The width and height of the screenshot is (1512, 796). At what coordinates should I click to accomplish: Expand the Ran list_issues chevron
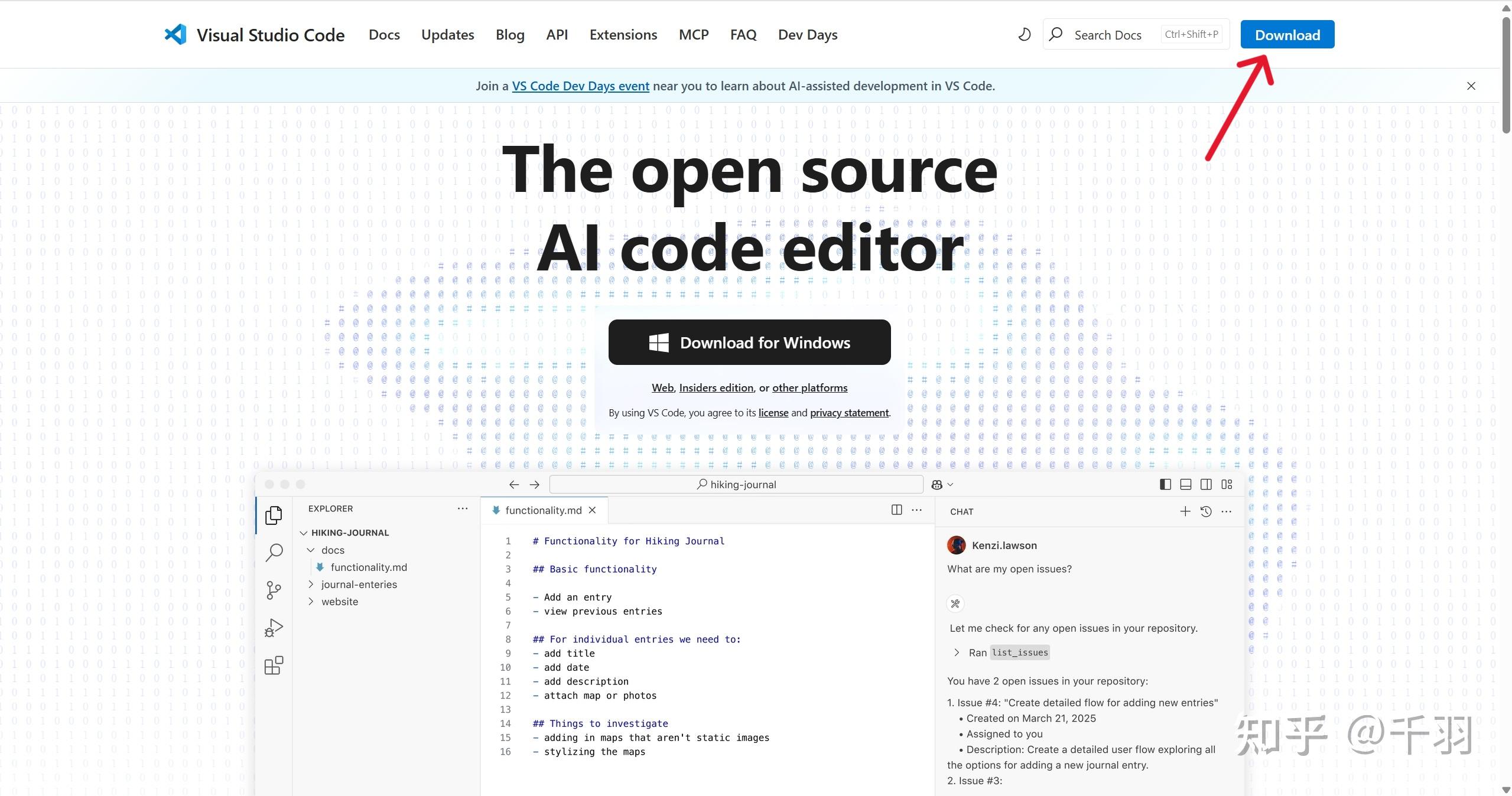pyautogui.click(x=957, y=653)
